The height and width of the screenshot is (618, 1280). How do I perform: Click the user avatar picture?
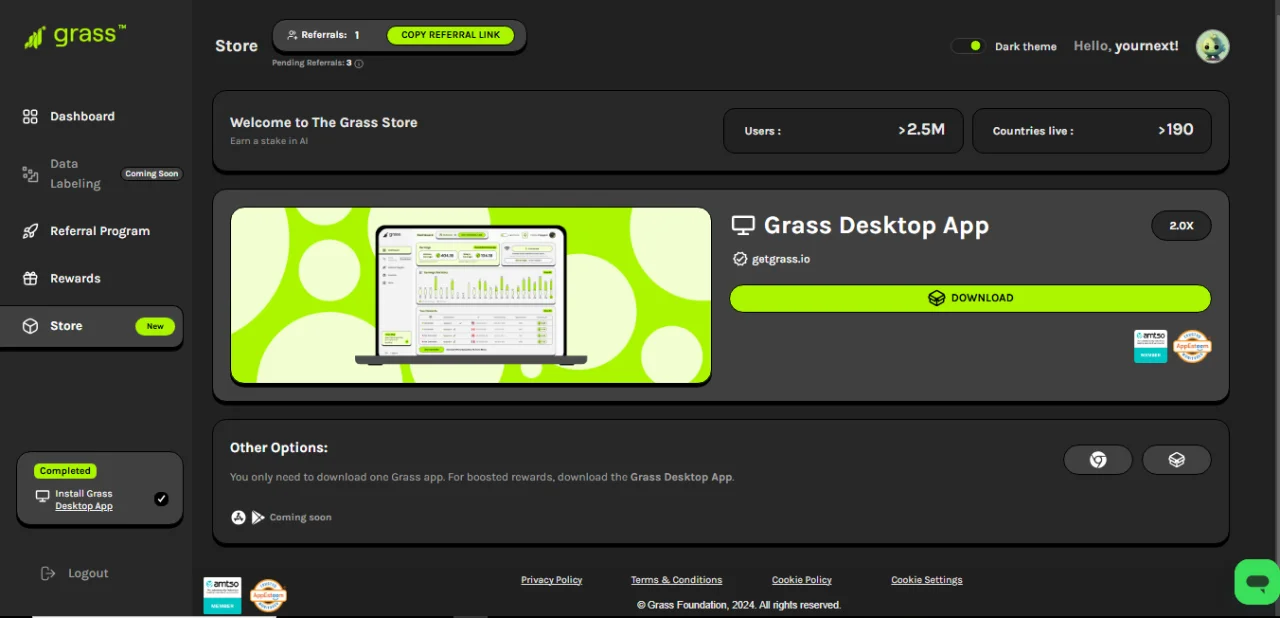[1212, 46]
